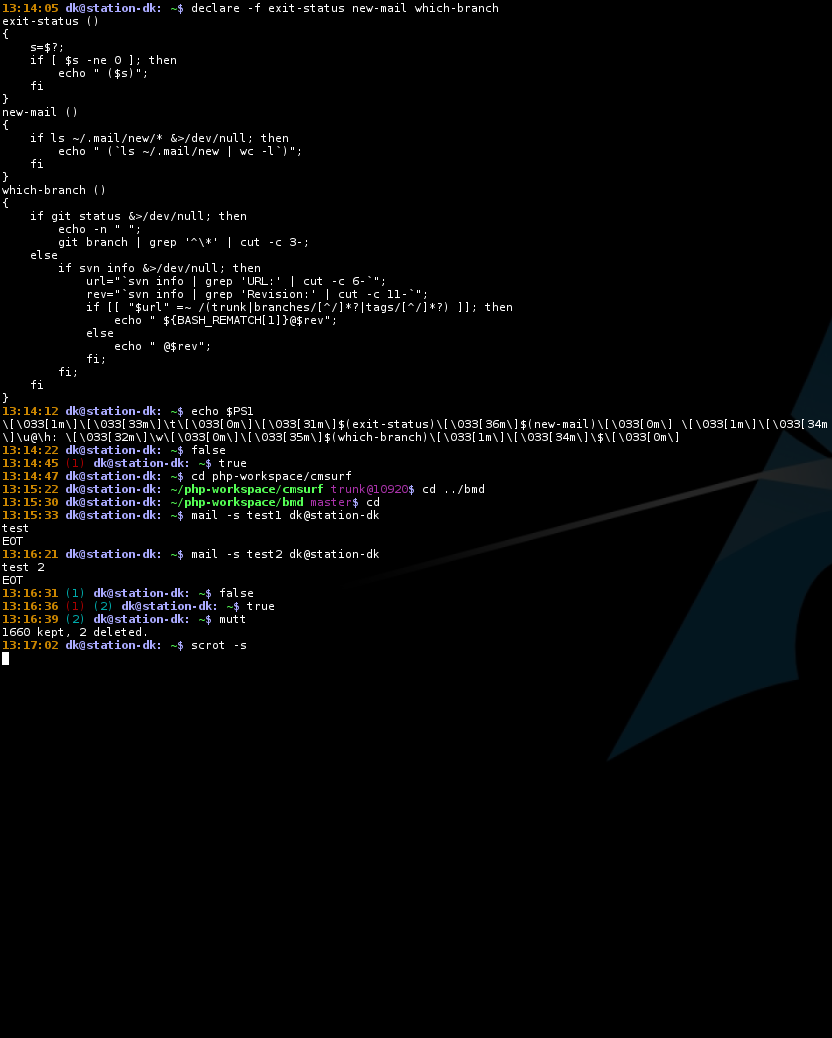Viewport: 832px width, 1038px height.
Task: Click the magenta 'trunk@10920' branch indicator
Action: click(x=369, y=489)
